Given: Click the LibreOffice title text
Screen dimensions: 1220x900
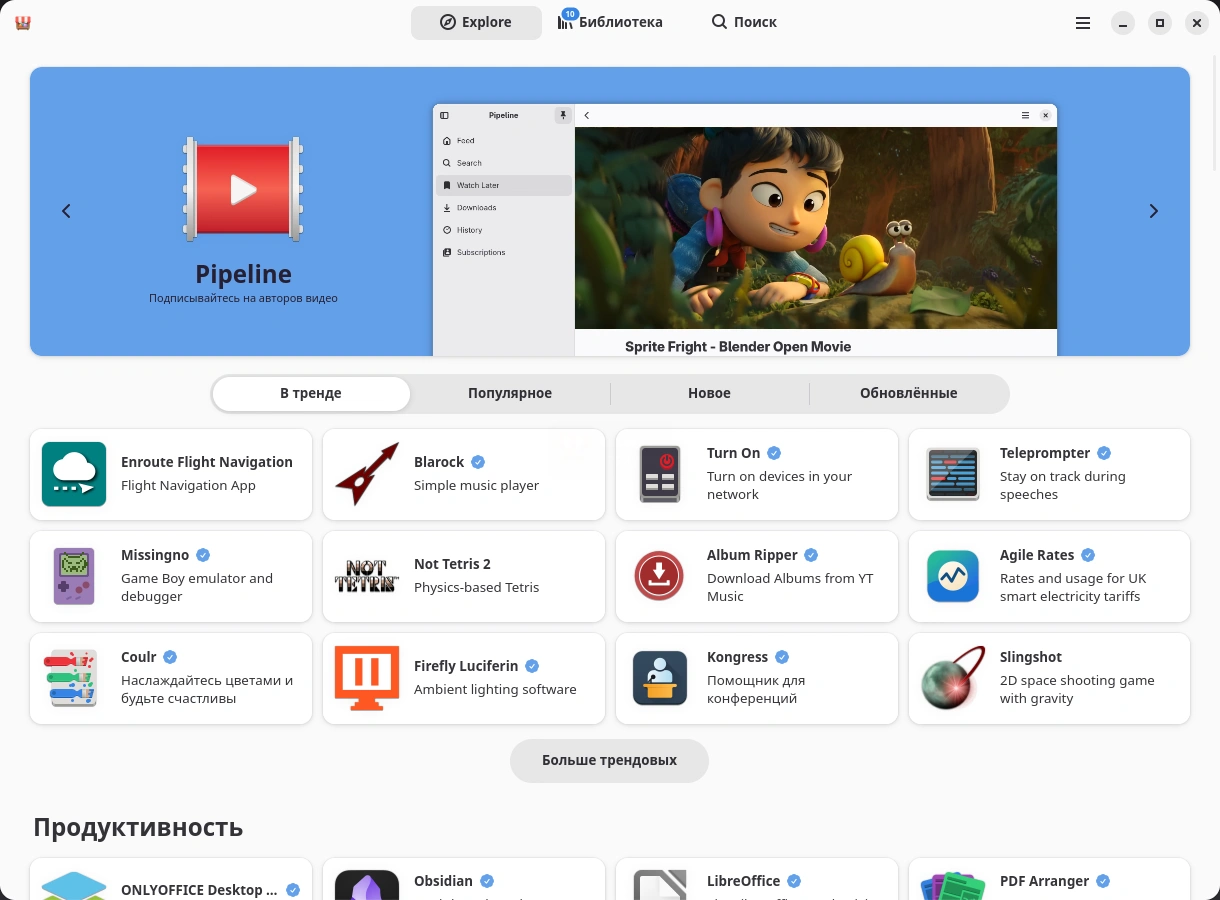Looking at the screenshot, I should (x=743, y=881).
